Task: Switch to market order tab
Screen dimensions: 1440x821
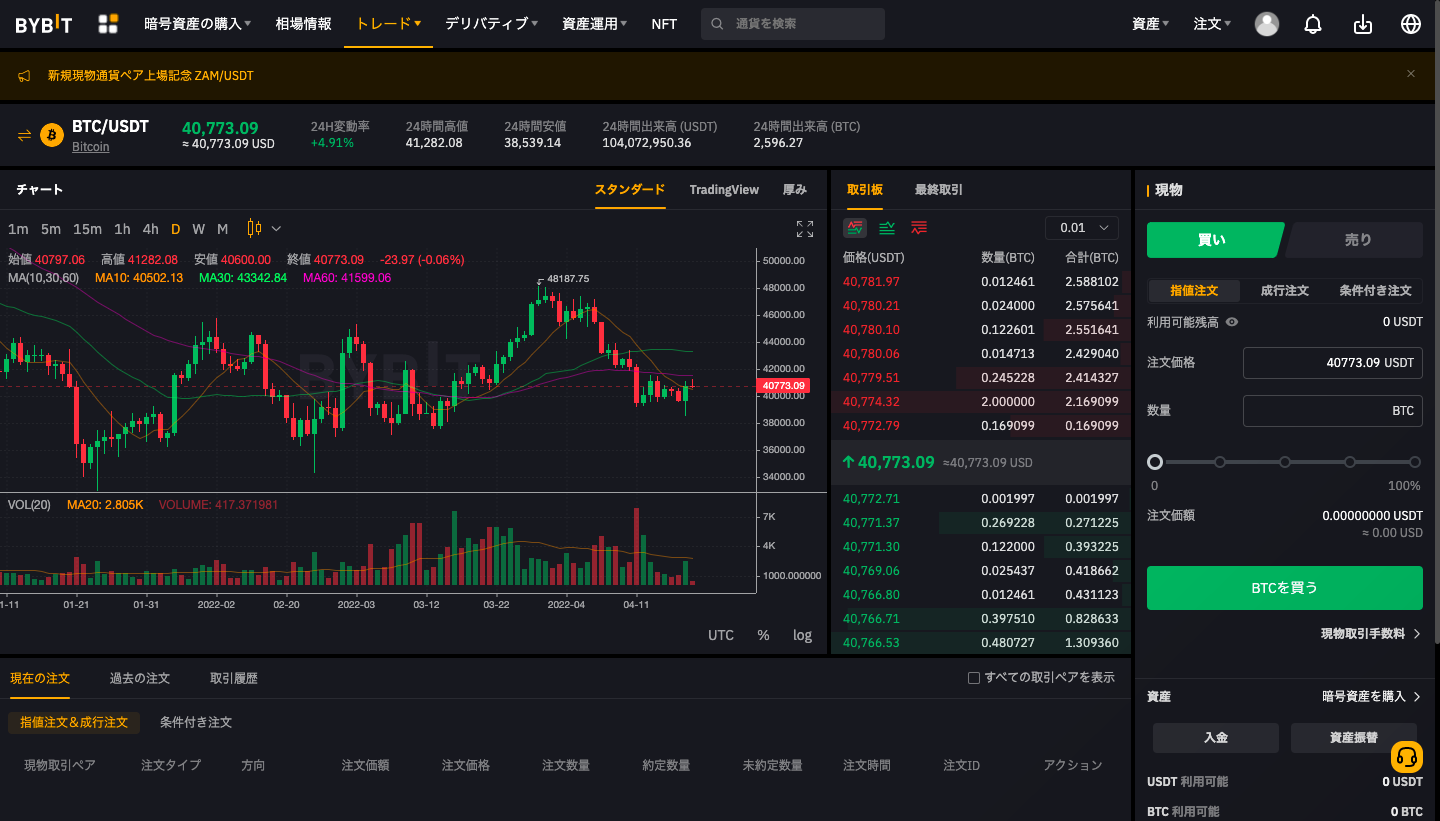Action: [x=1284, y=291]
